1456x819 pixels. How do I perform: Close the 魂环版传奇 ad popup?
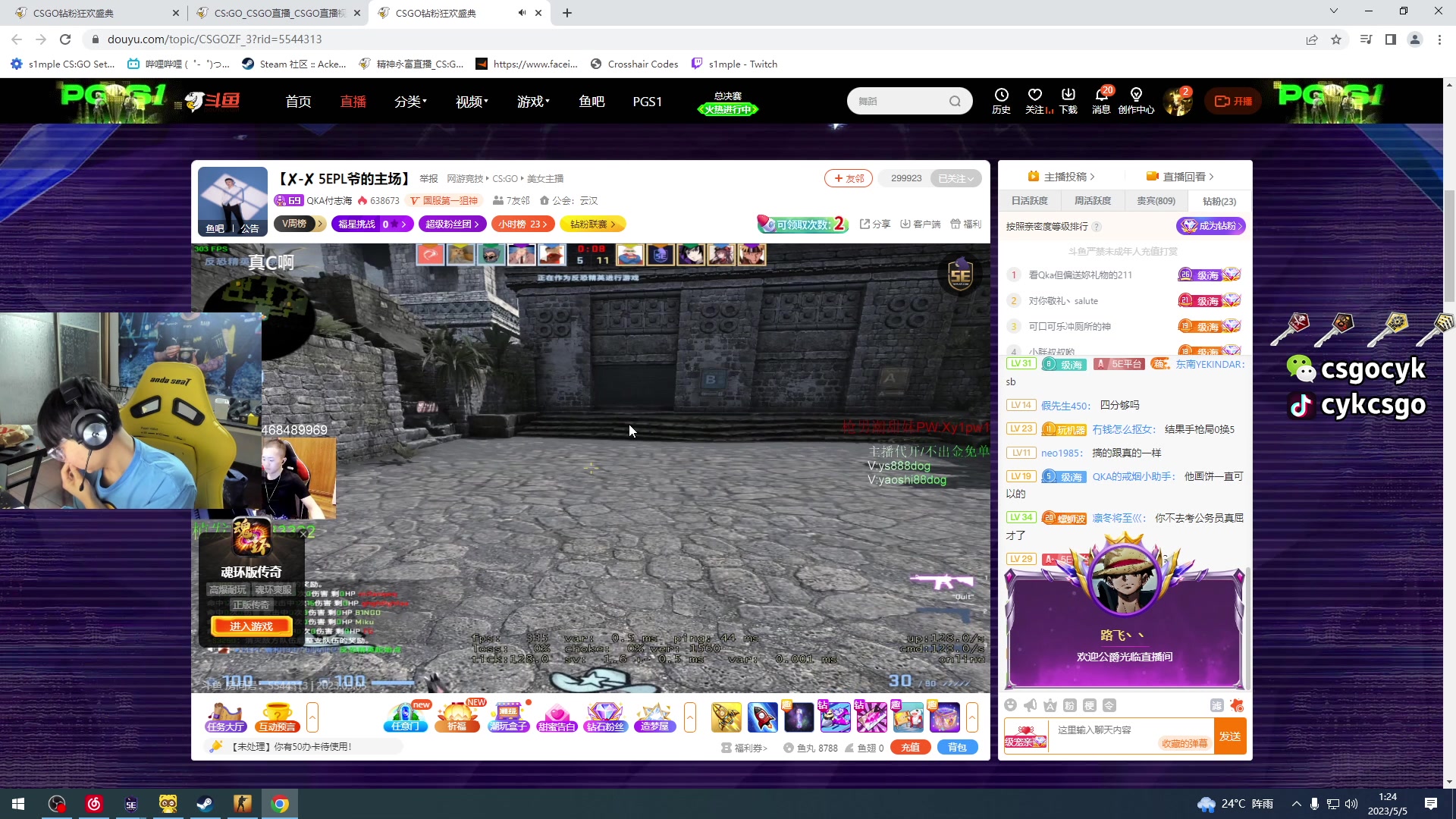303,534
